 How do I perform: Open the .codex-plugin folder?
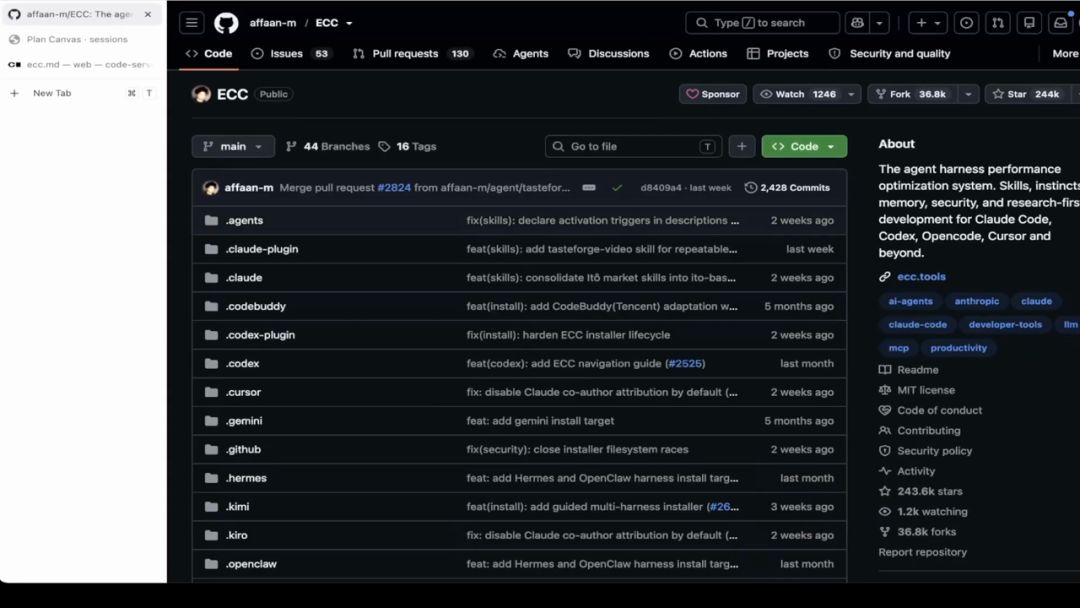click(260, 335)
